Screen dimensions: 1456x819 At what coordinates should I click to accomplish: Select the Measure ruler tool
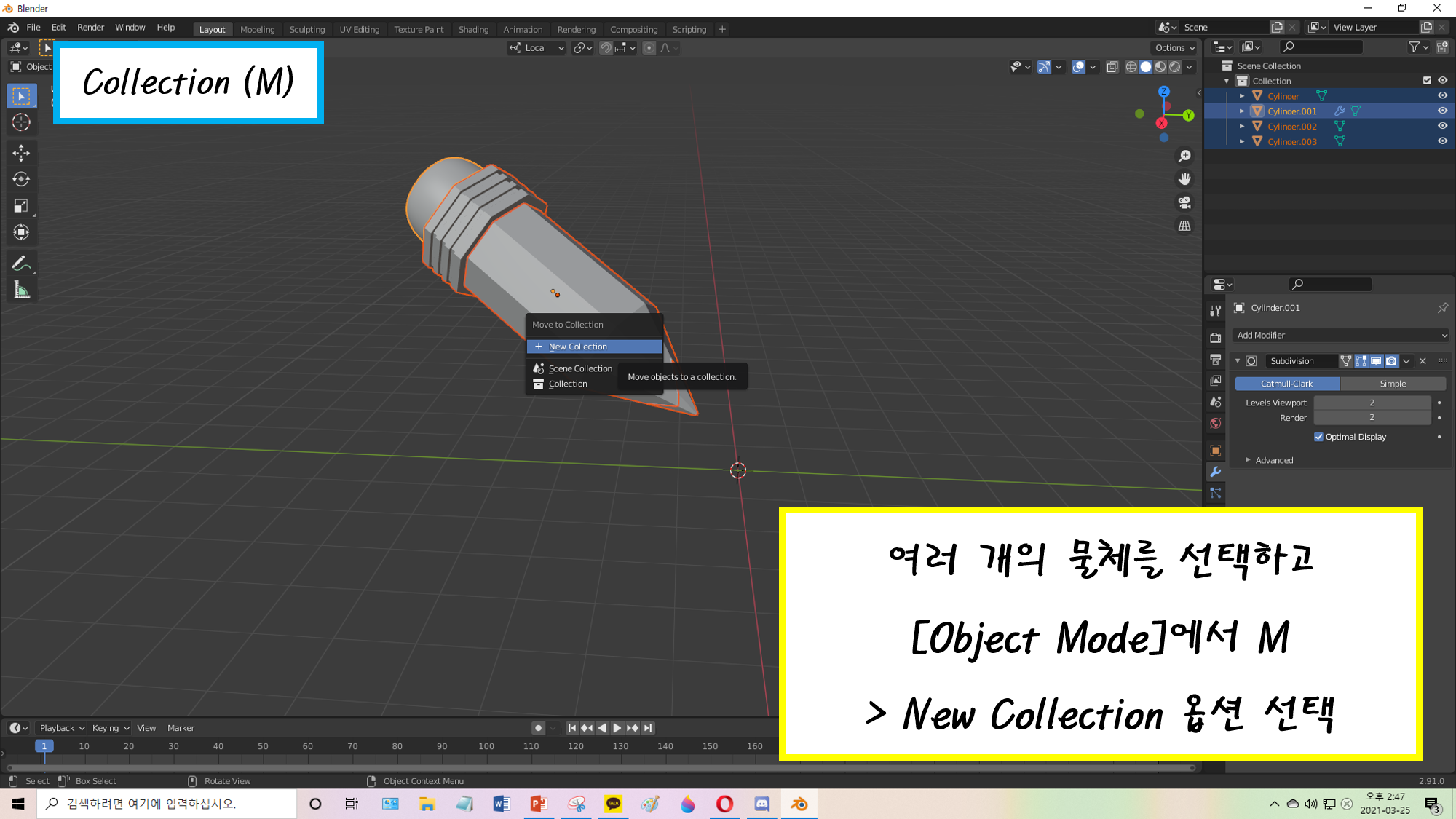pyautogui.click(x=21, y=290)
